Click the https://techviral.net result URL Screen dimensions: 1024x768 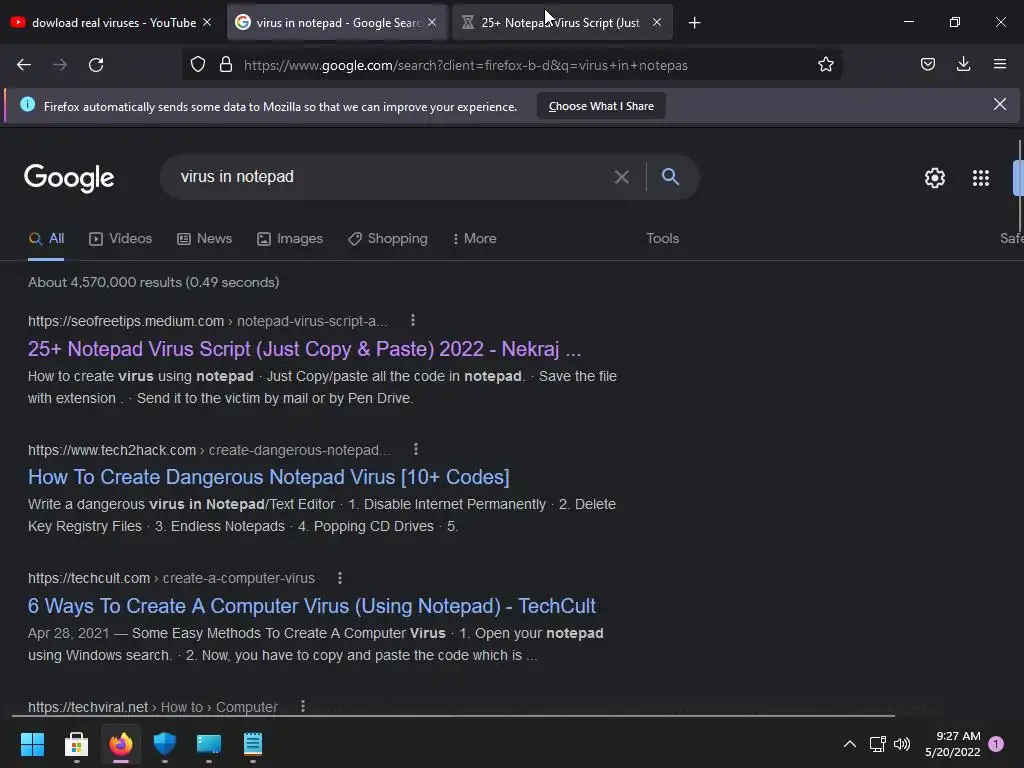pyautogui.click(x=152, y=707)
